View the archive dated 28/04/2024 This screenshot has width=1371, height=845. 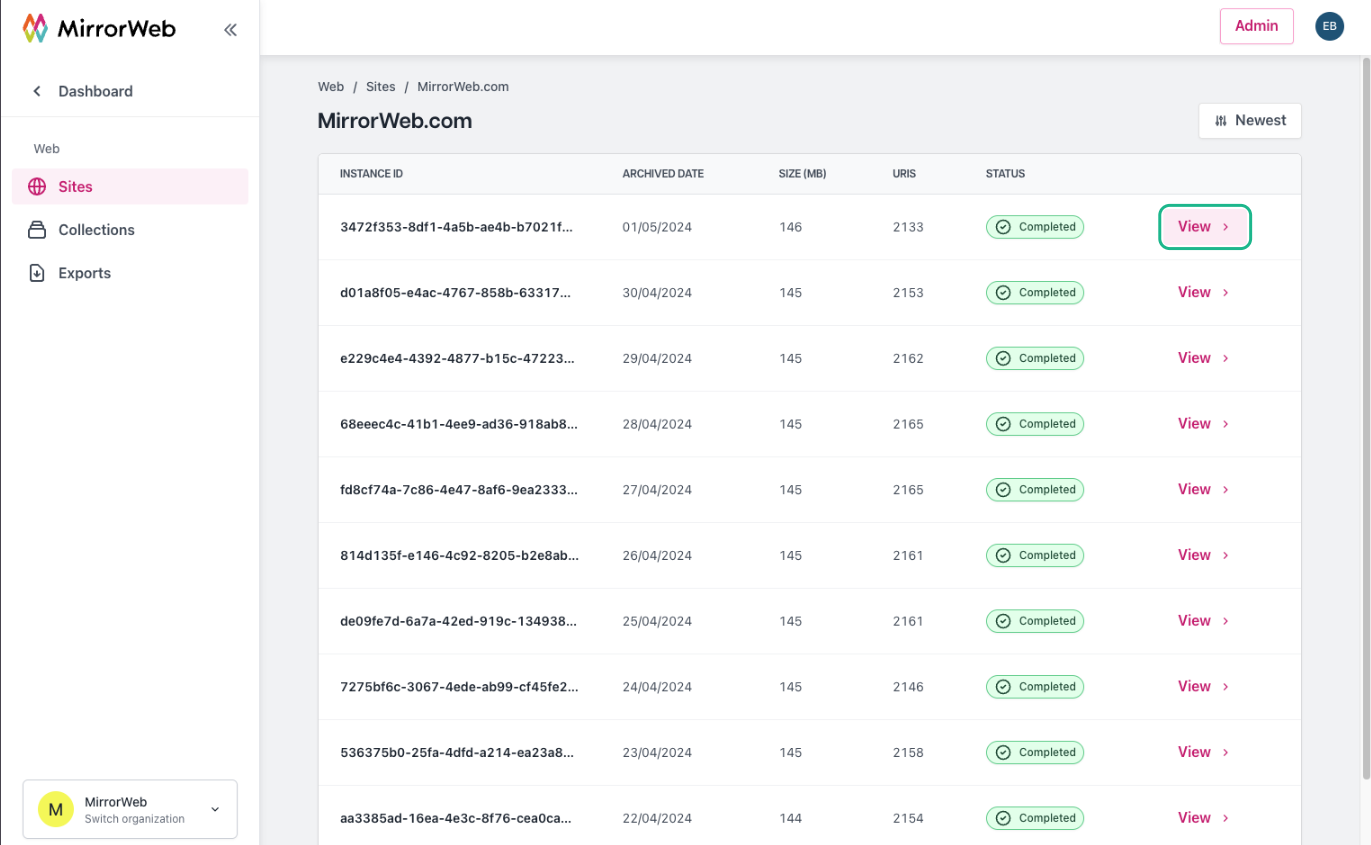[1205, 424]
